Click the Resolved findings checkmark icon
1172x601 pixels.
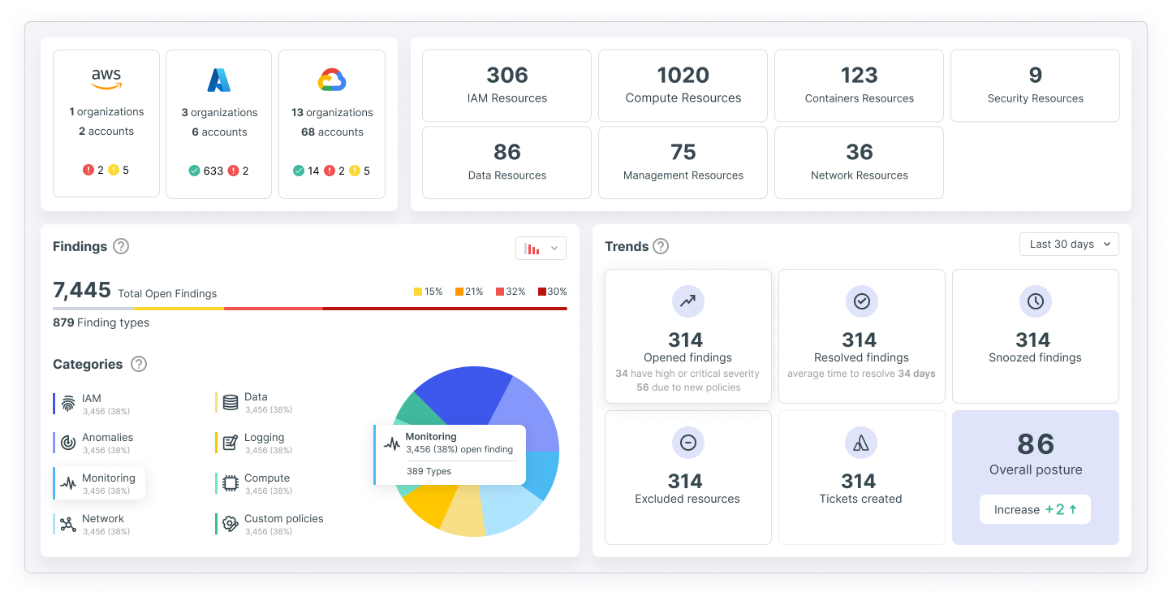coord(861,300)
